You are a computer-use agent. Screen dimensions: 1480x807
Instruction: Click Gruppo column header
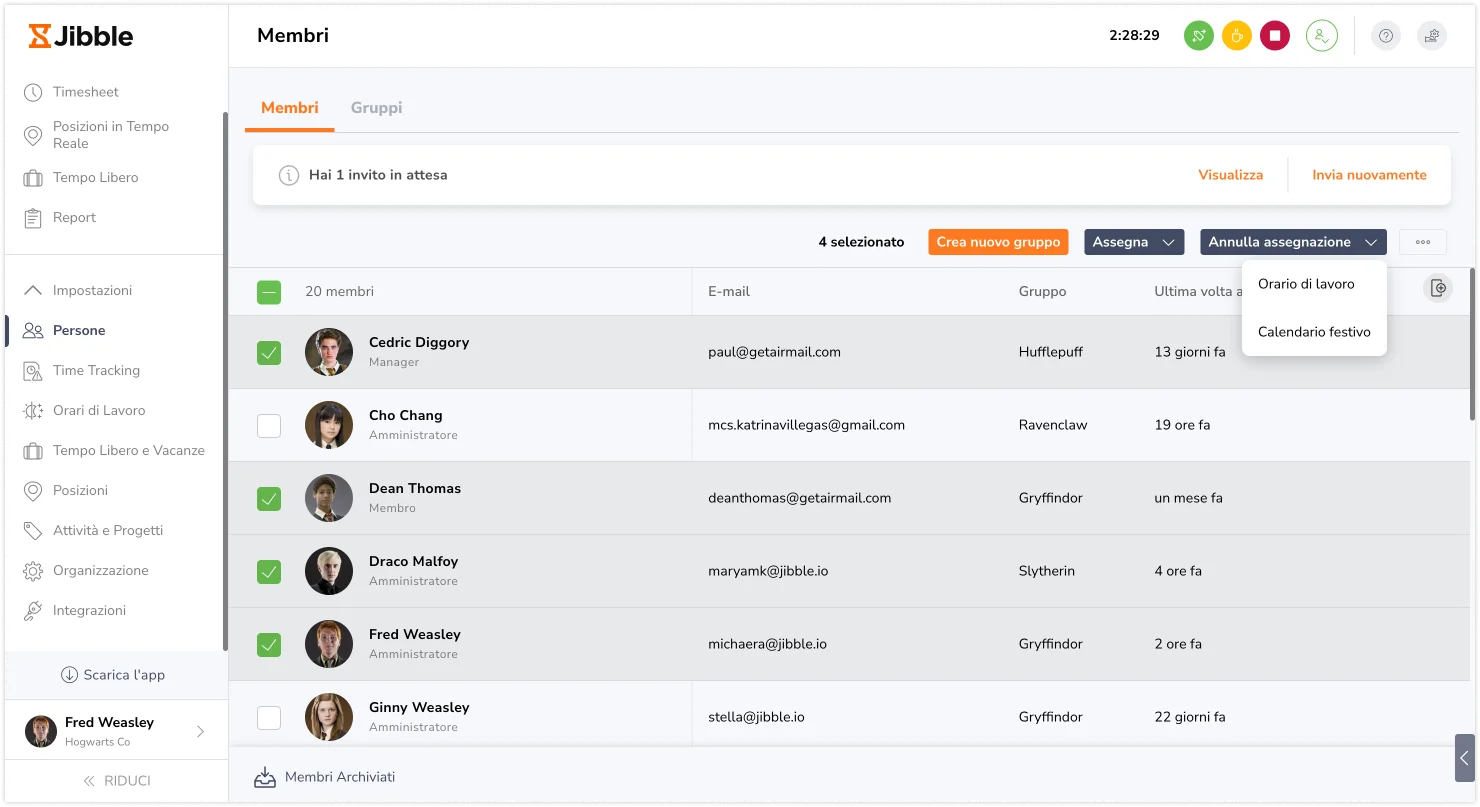1042,292
